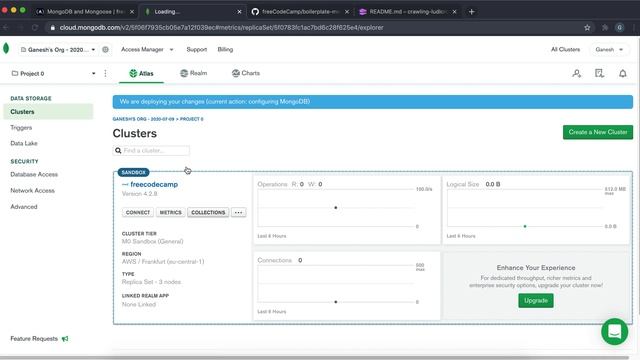Click the COLLECTIONS button
Image resolution: width=640 pixels, height=360 pixels.
click(208, 212)
